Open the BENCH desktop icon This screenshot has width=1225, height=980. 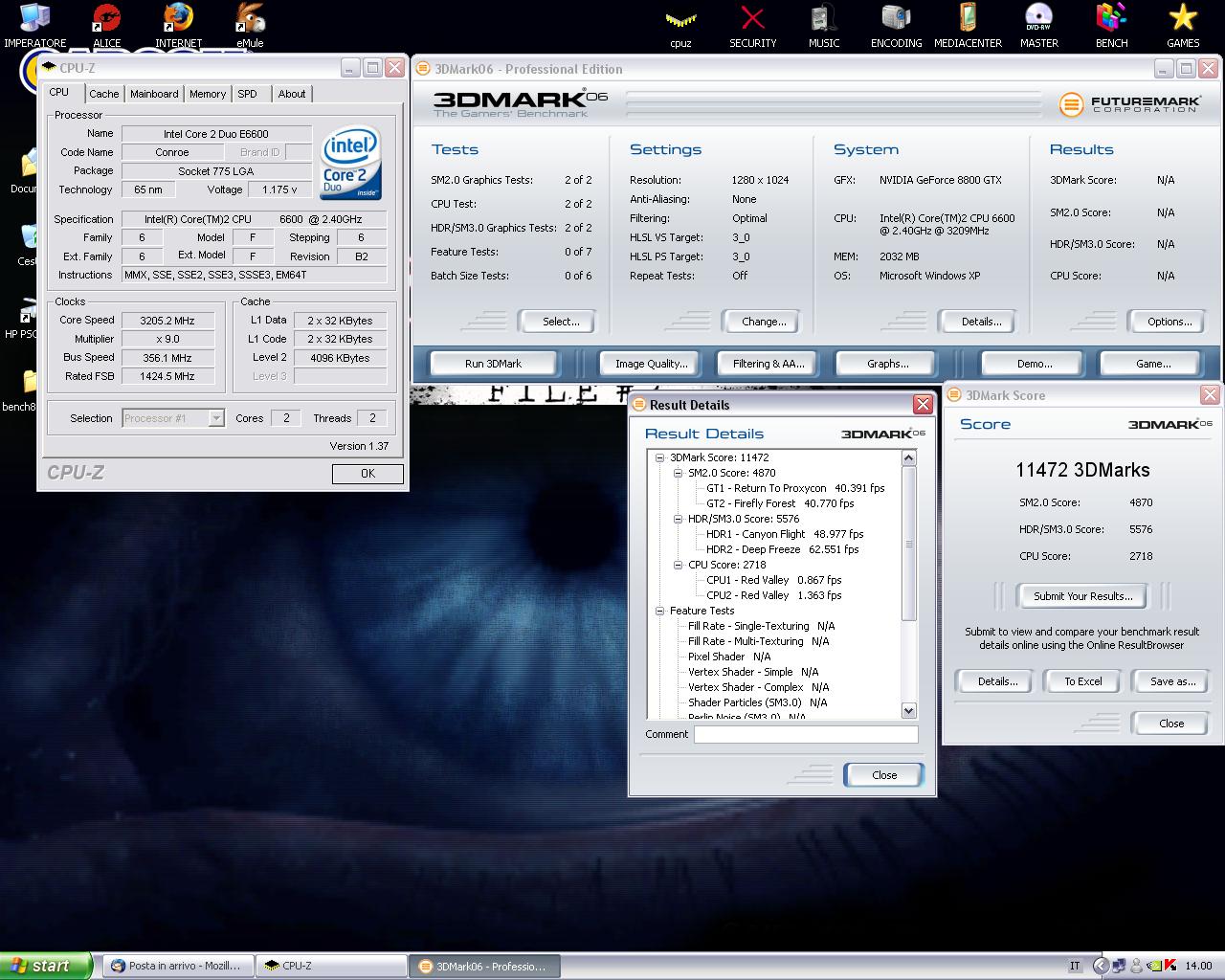tap(1111, 24)
